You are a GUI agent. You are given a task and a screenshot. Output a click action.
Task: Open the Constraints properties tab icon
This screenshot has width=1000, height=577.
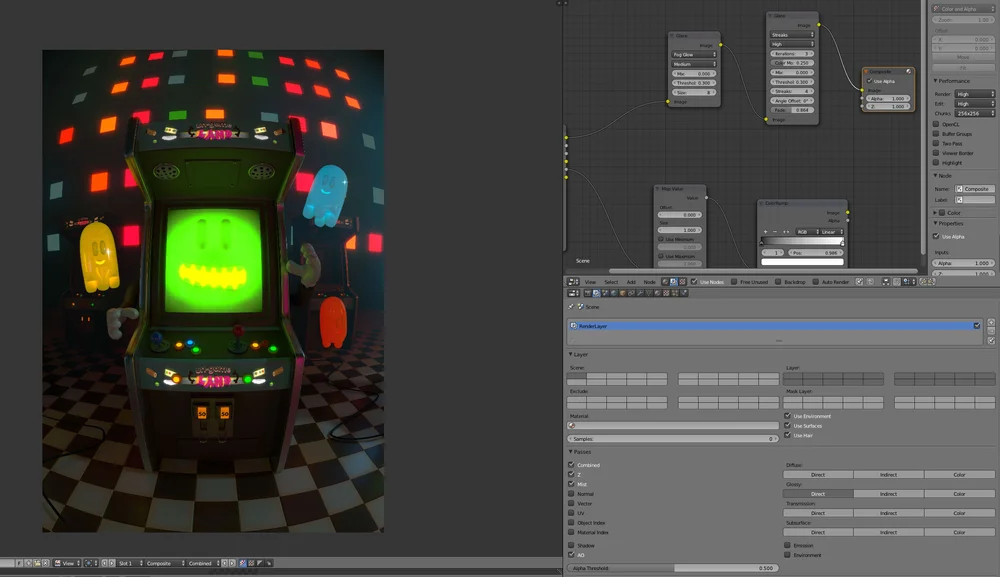[x=631, y=293]
